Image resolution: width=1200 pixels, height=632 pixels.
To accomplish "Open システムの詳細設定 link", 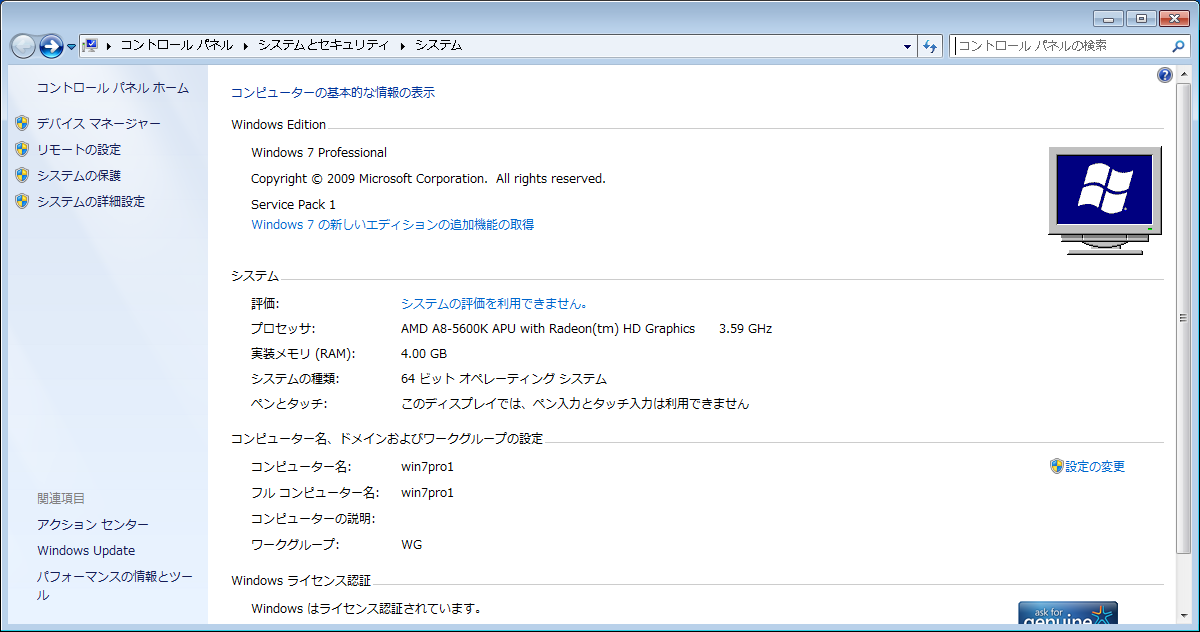I will tap(91, 201).
